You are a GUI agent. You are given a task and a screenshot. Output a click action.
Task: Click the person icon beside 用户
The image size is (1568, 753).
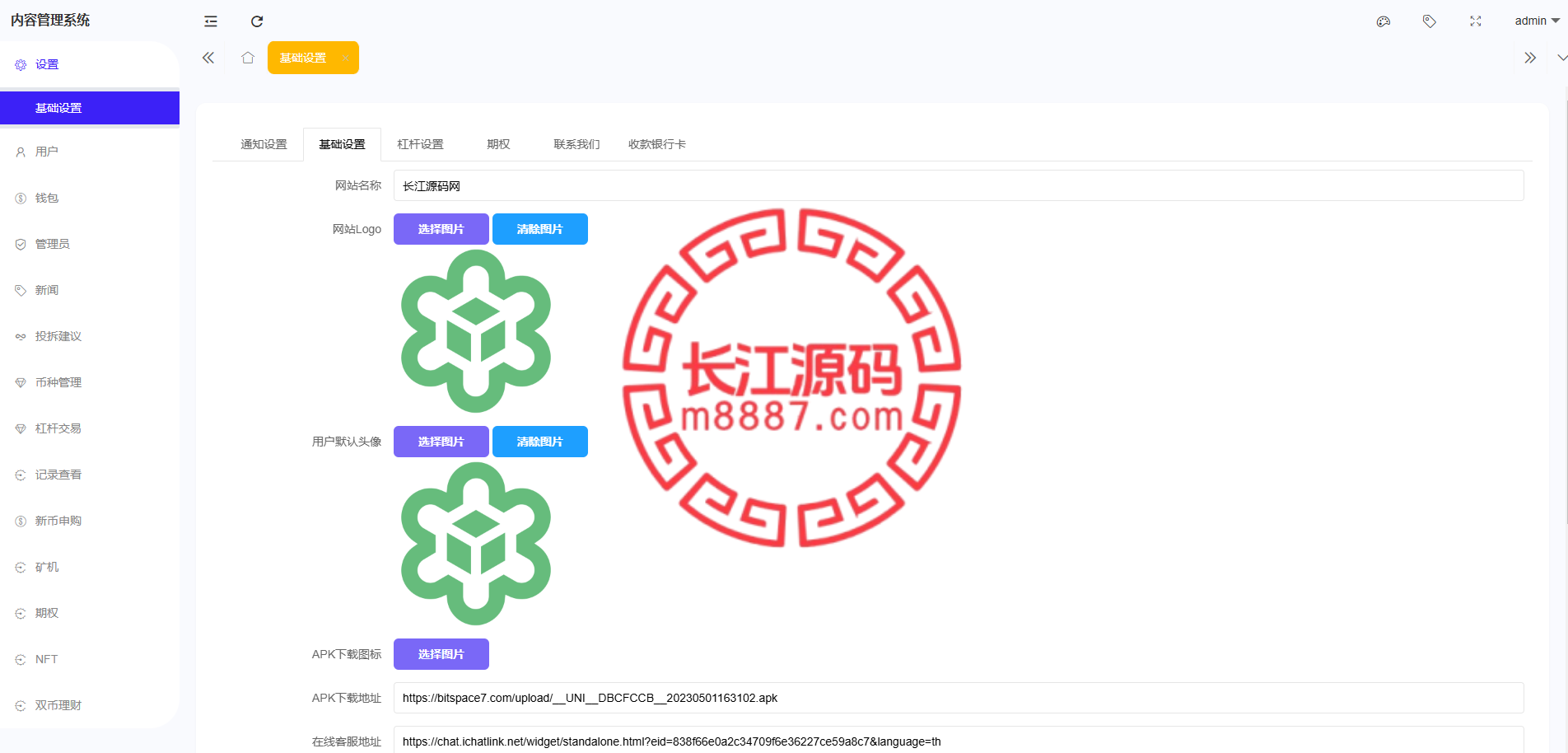(x=21, y=152)
